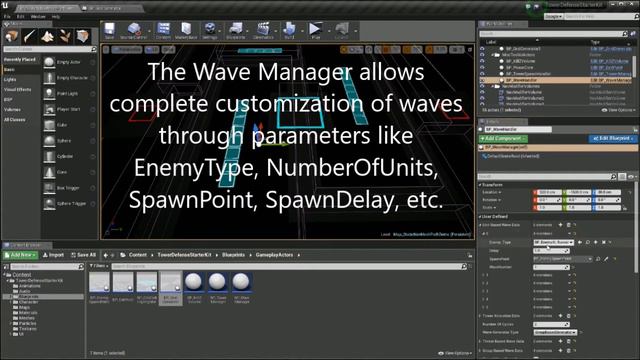Open the Edit menu
Image resolution: width=640 pixels, height=360 pixels.
(x=21, y=17)
